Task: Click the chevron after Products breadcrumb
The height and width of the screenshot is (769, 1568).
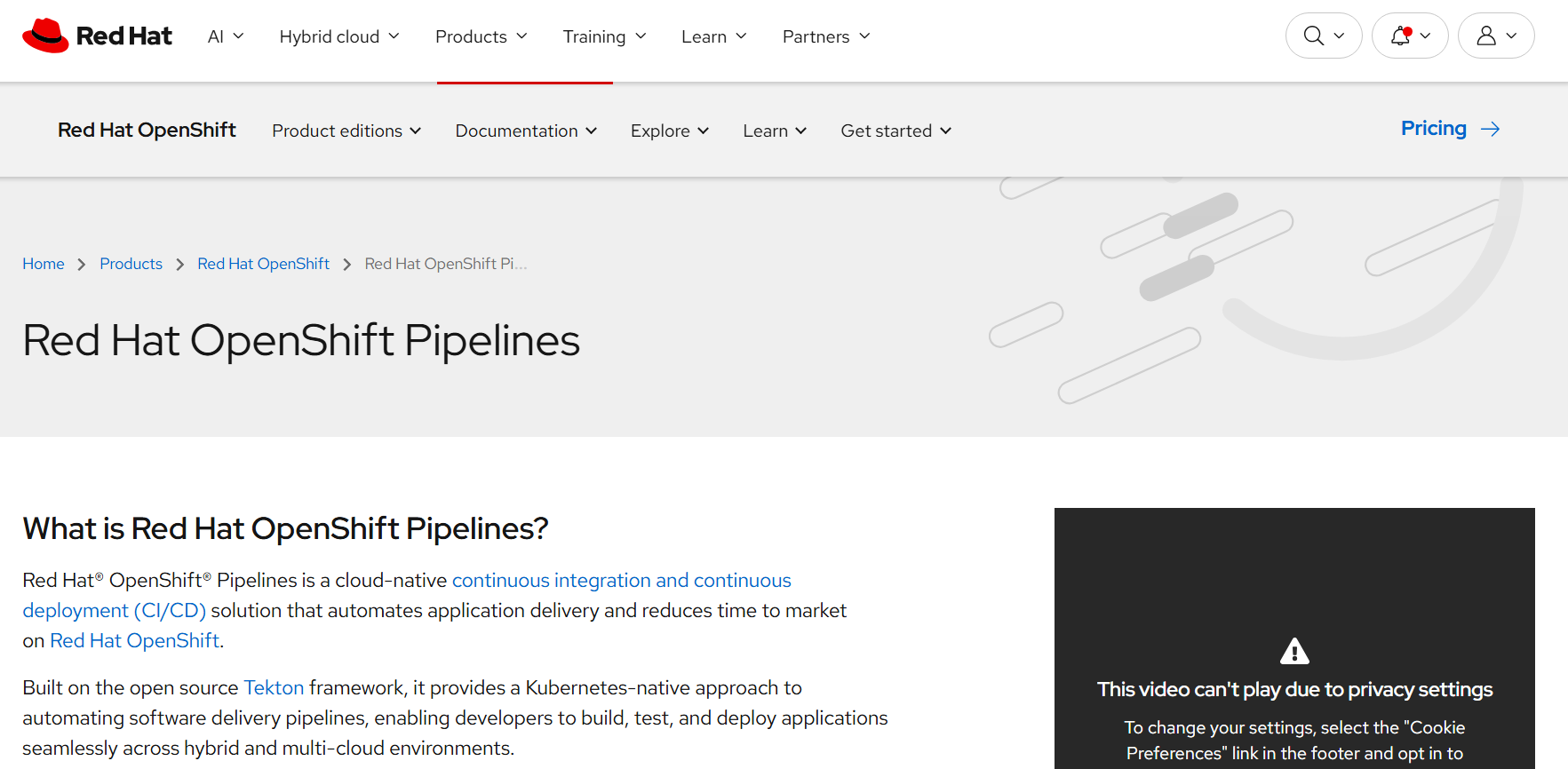Action: pyautogui.click(x=179, y=265)
